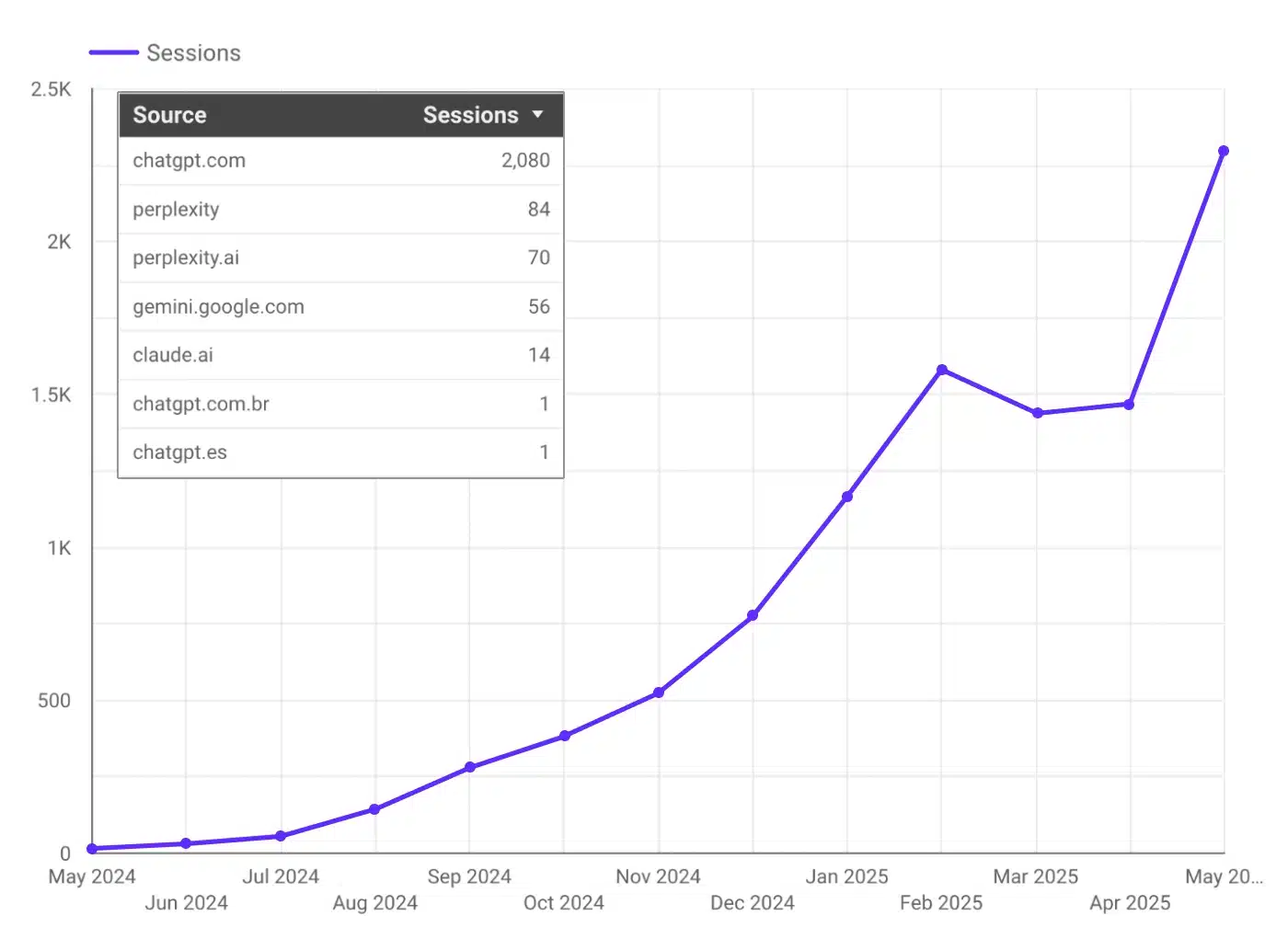Click the purple trend line segment
The image size is (1288, 950).
[800, 555]
